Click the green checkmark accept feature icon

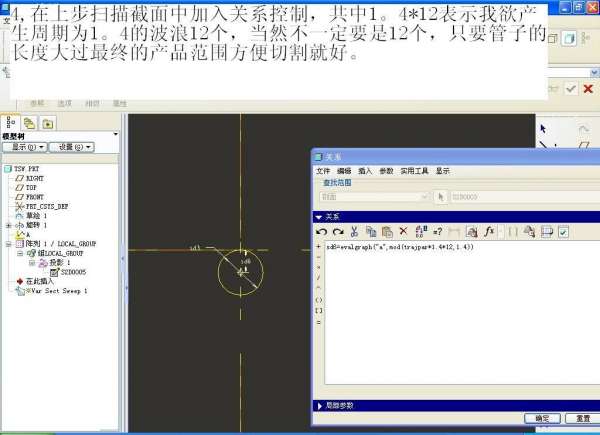click(571, 89)
